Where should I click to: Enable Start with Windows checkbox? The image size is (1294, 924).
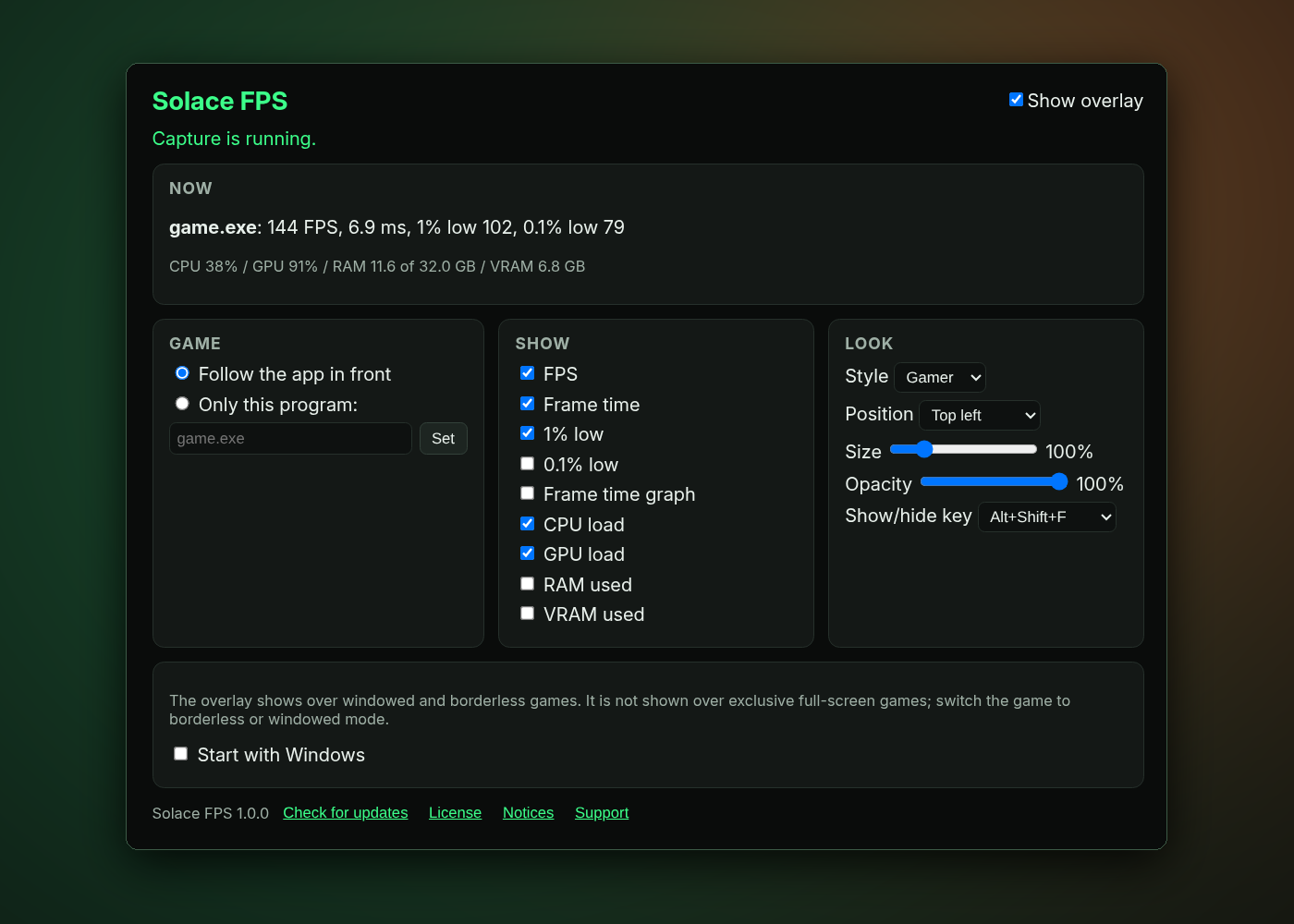tap(181, 754)
